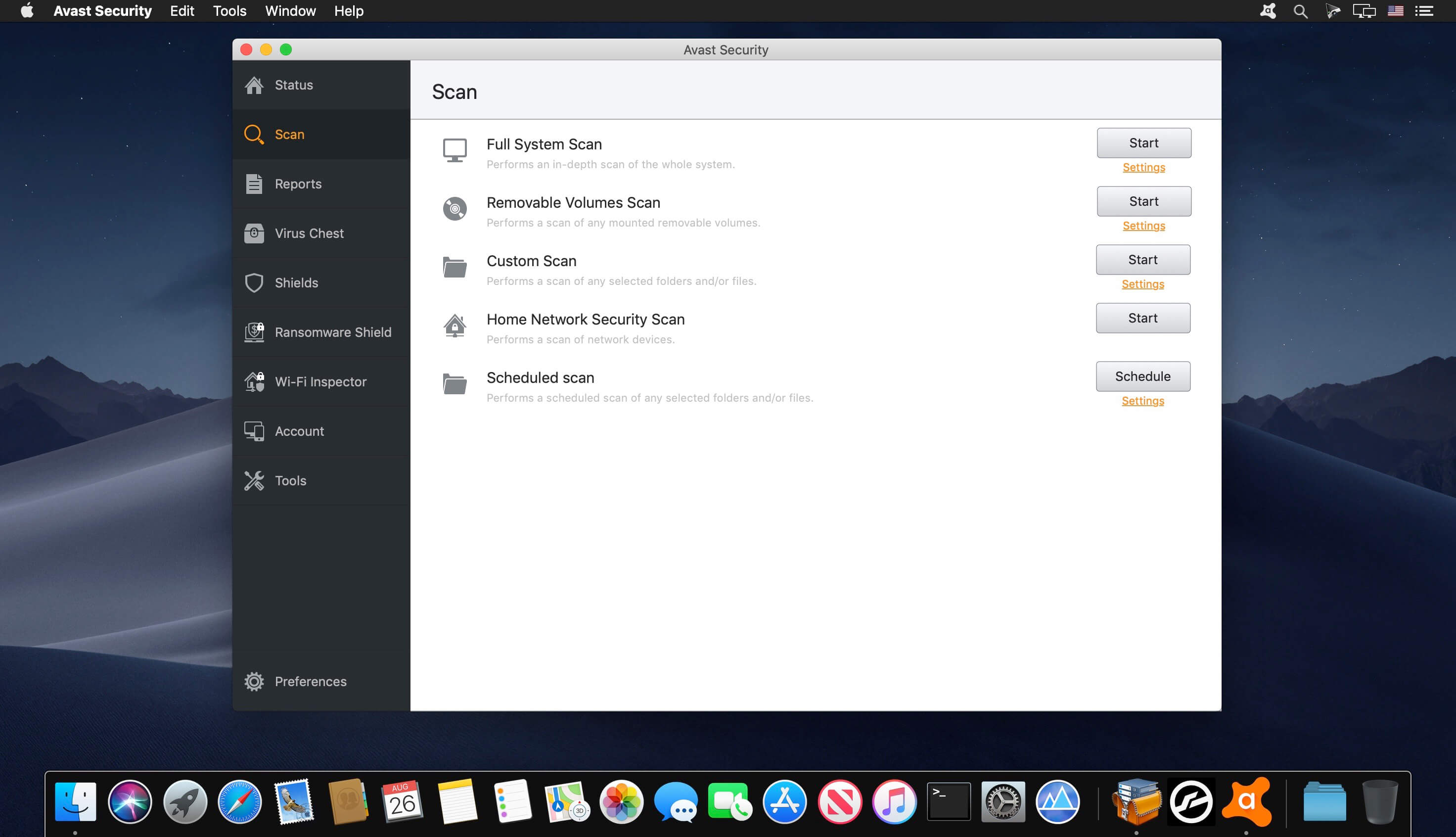Open the Tools menu bar item
Viewport: 1456px width, 837px height.
coord(229,11)
